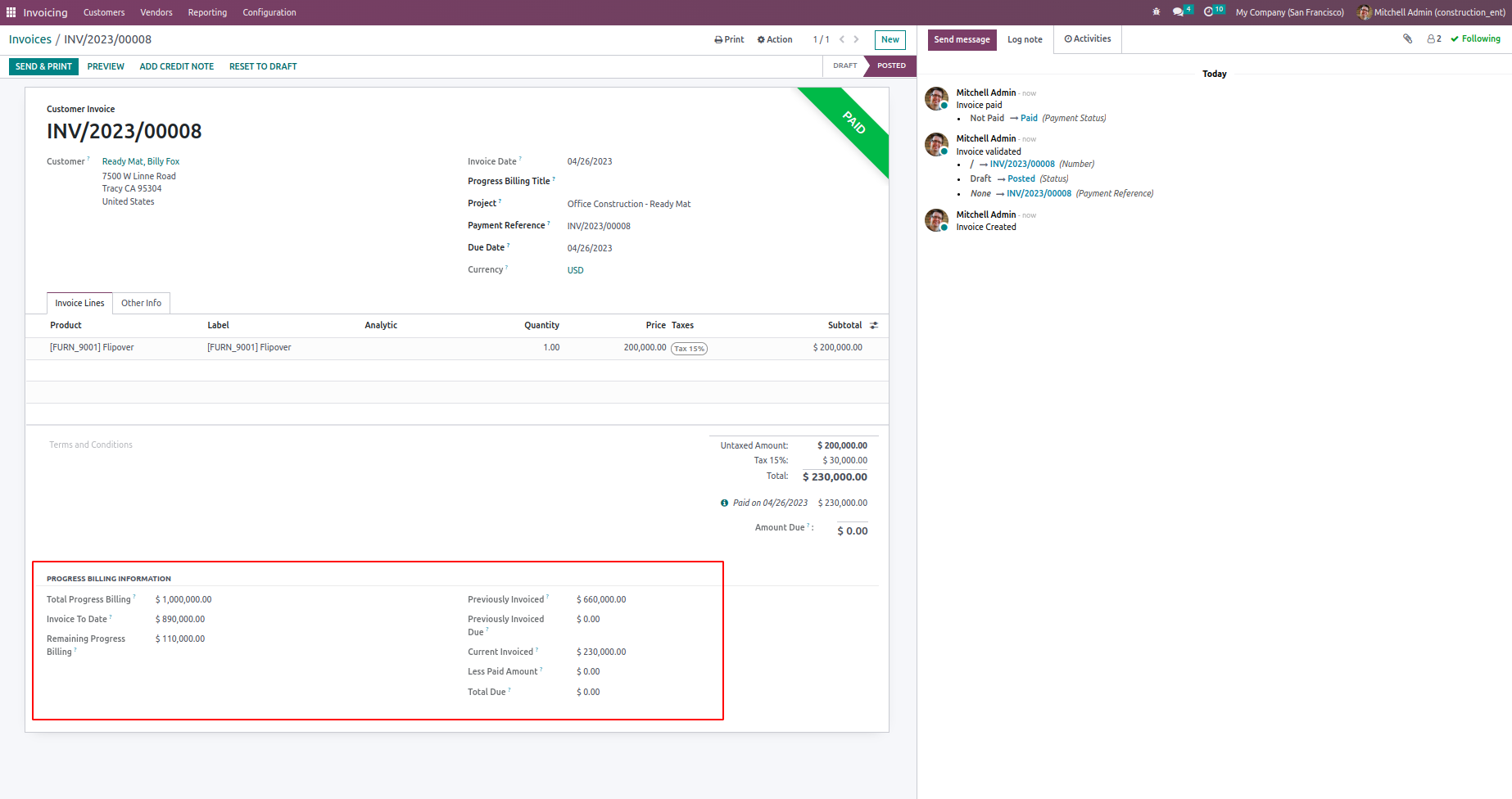Open the top bar activities clock icon

point(1209,12)
